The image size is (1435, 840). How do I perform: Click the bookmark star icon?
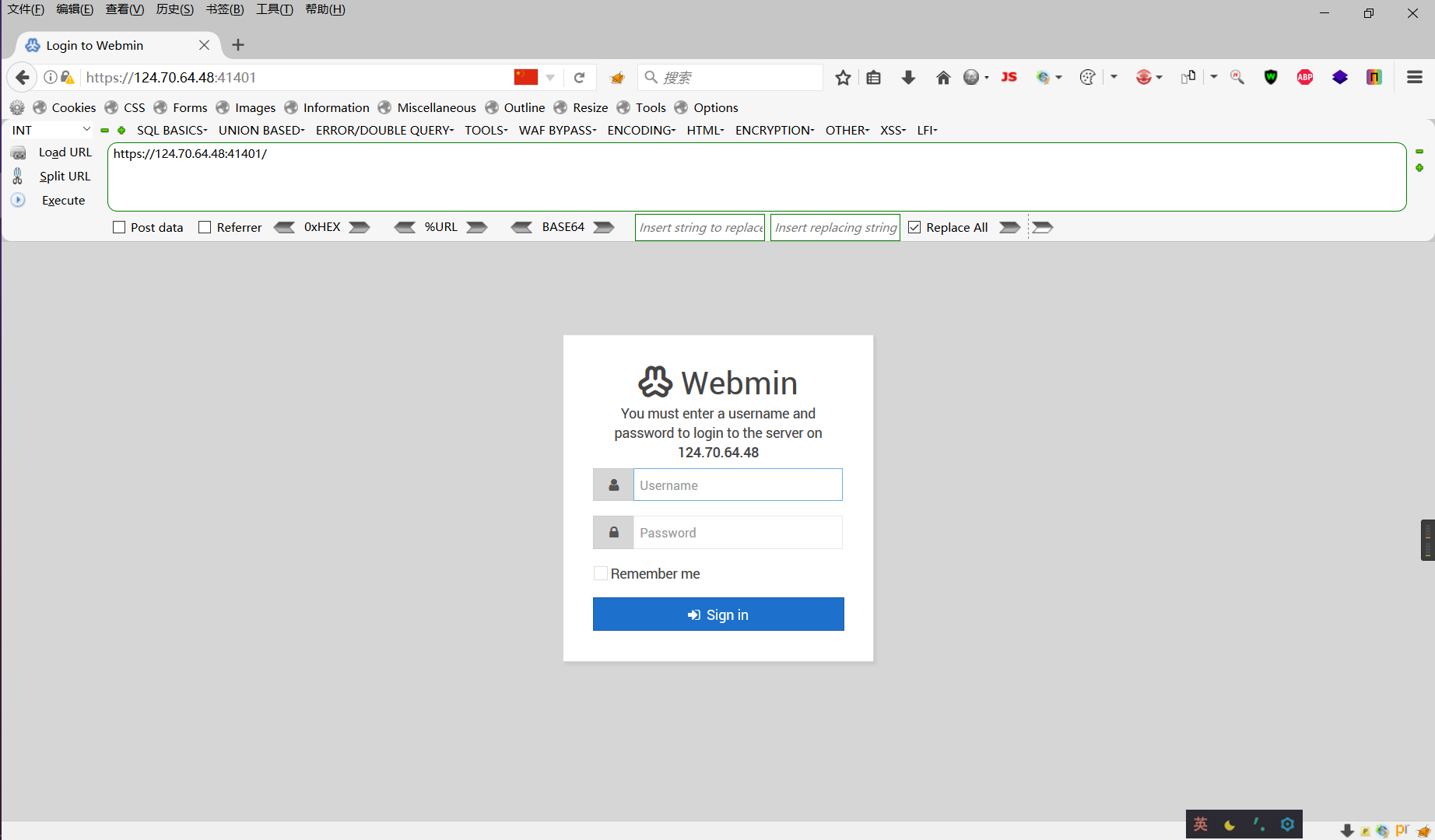pyautogui.click(x=843, y=78)
